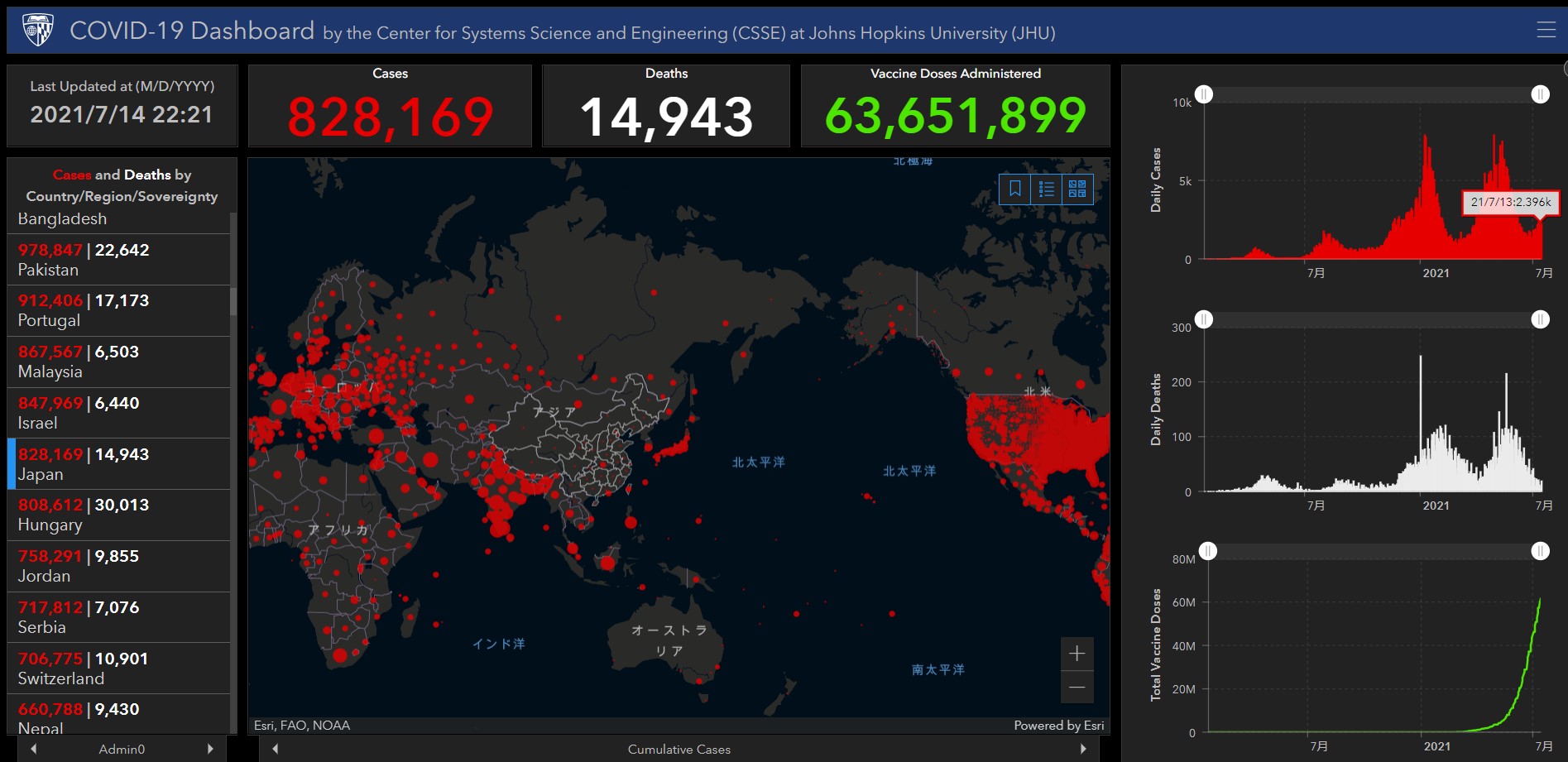Click the Admin0 tab label
Viewport: 1568px width, 762px height.
click(122, 749)
